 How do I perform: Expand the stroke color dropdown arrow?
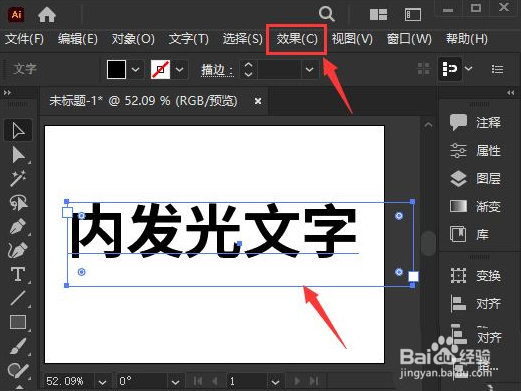[179, 69]
